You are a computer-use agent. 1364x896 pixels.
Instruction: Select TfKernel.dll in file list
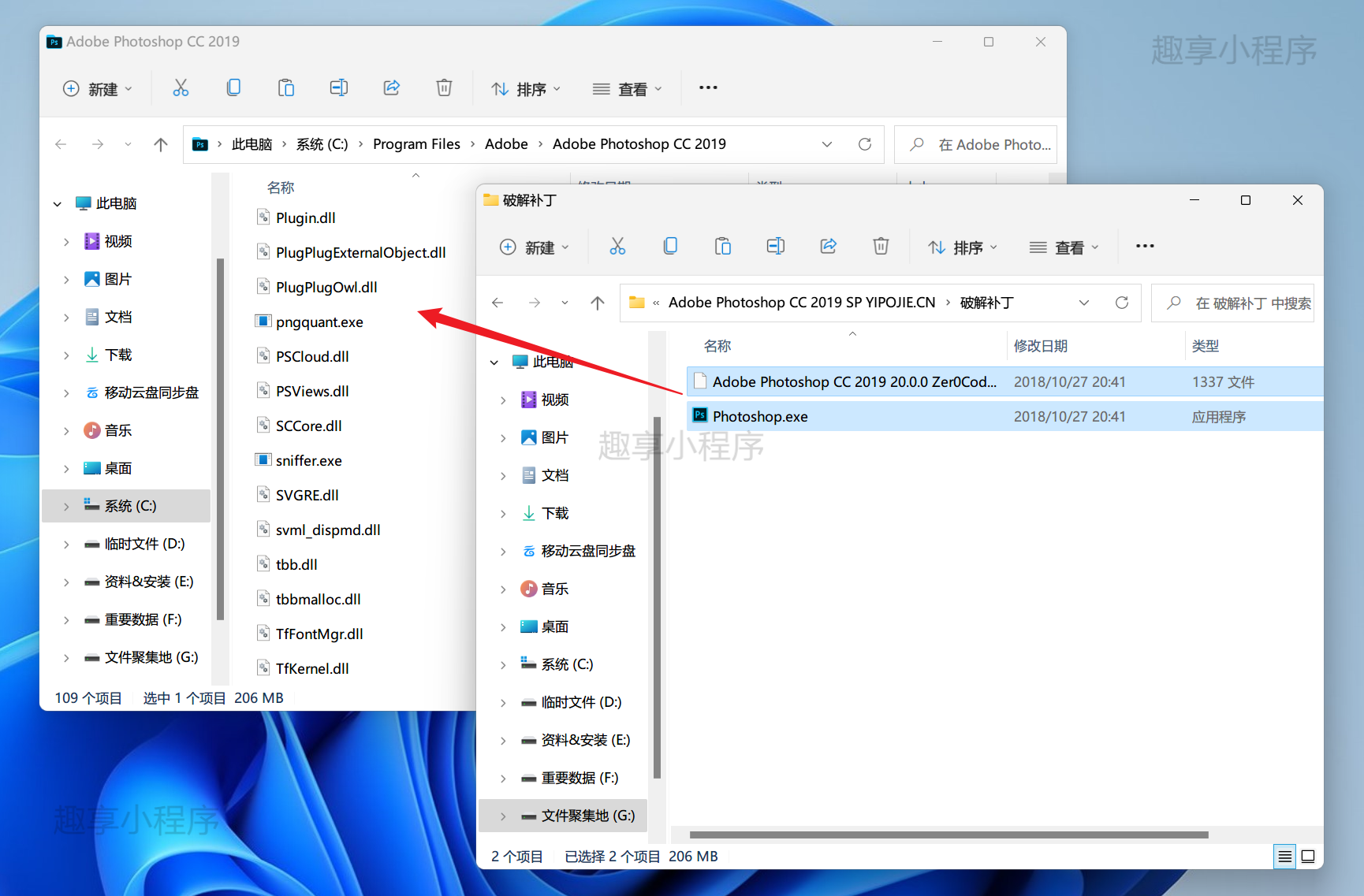click(312, 668)
